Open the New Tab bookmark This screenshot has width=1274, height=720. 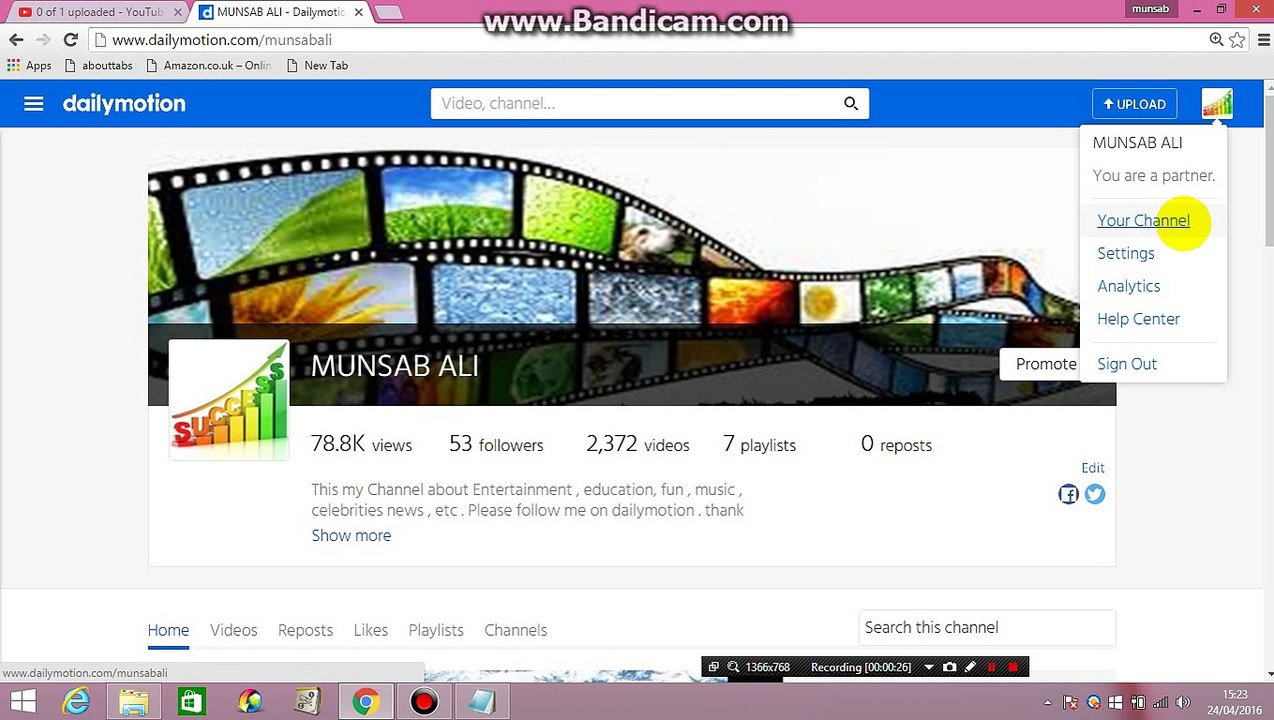click(x=317, y=65)
